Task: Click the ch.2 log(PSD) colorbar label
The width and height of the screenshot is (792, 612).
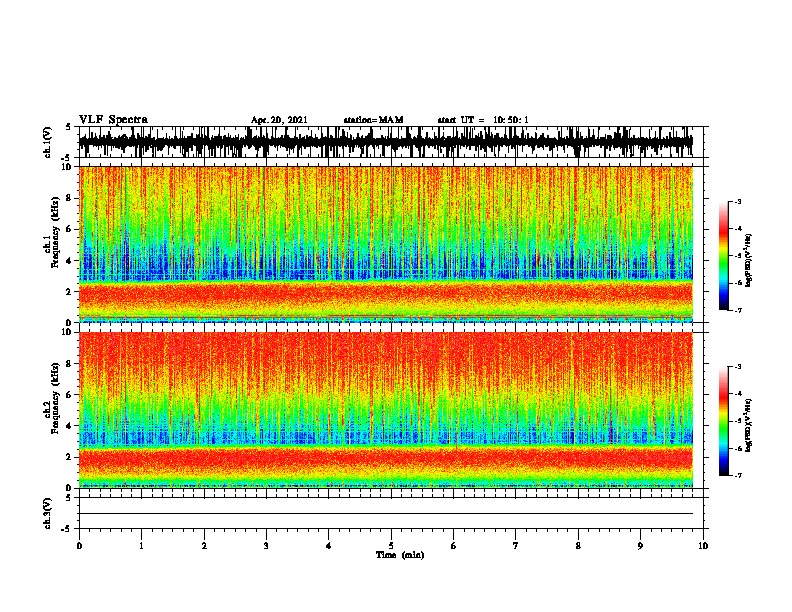Action: 749,425
